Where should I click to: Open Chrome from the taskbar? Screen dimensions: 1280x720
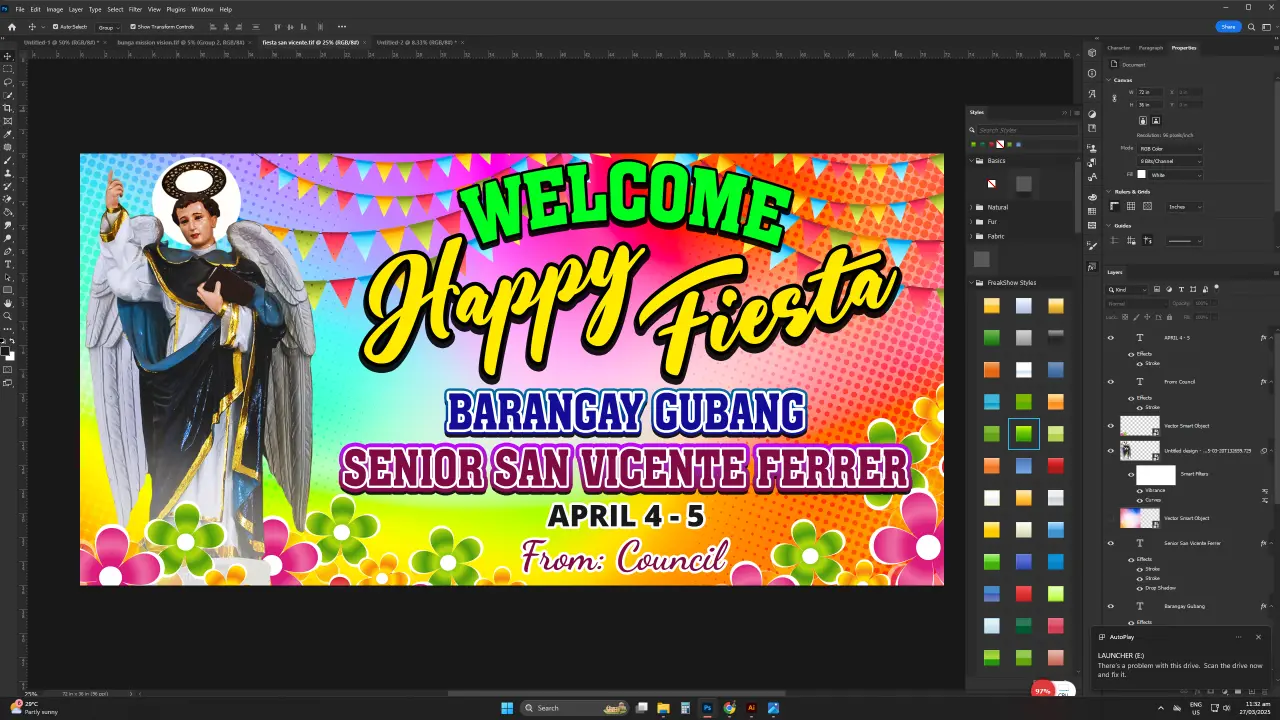click(x=729, y=708)
